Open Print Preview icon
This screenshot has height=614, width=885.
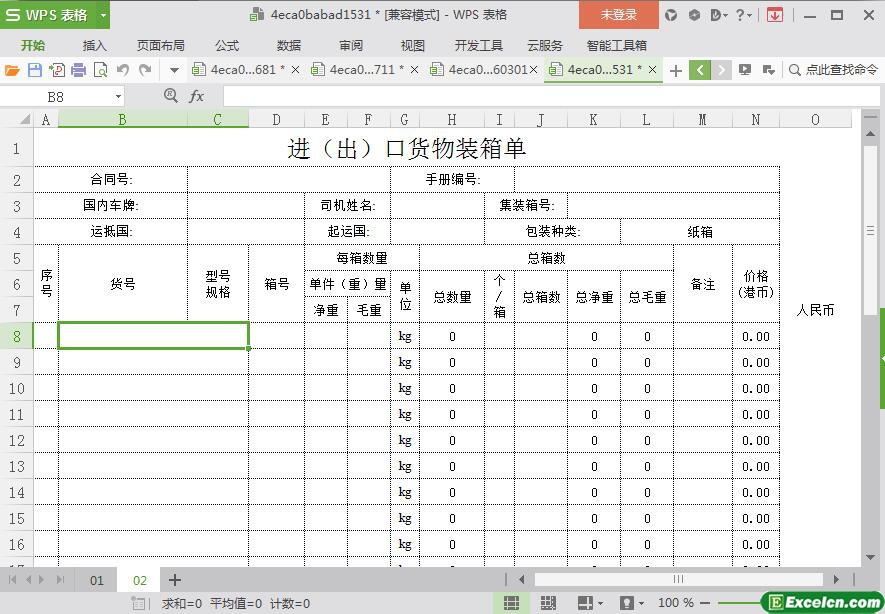pos(100,70)
